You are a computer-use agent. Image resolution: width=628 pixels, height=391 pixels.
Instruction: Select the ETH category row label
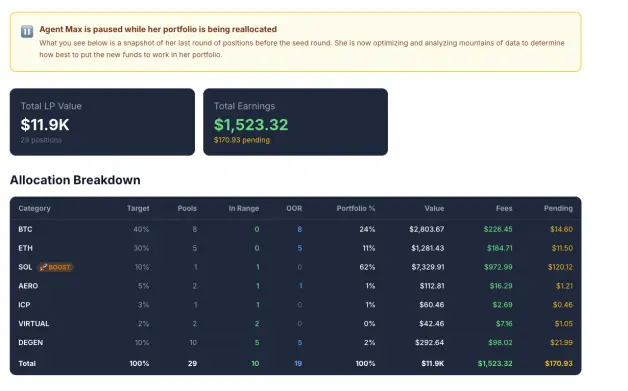point(25,248)
